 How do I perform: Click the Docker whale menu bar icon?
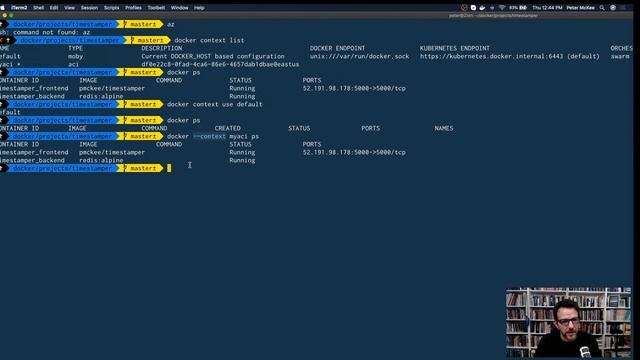(x=482, y=7)
